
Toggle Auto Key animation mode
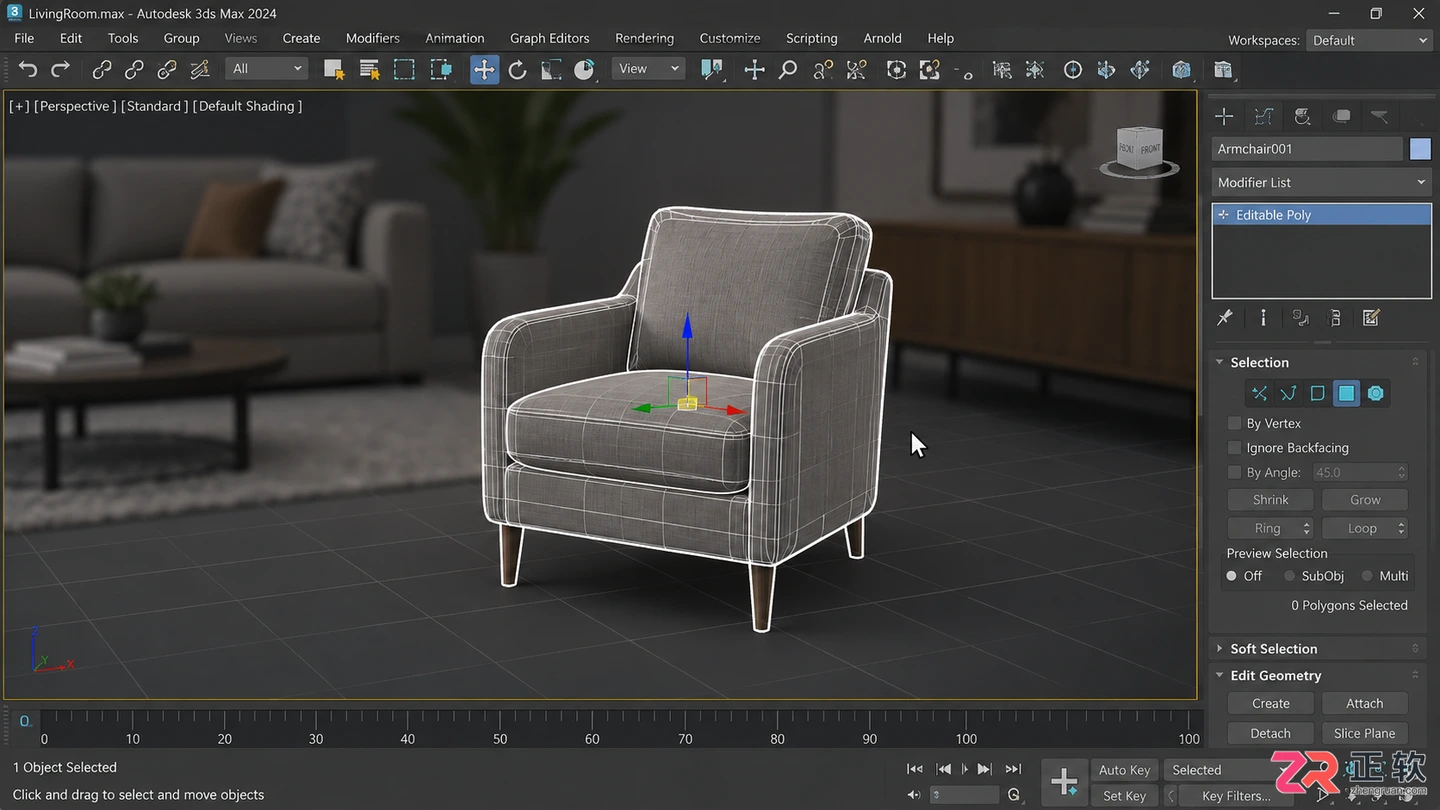(x=1124, y=770)
